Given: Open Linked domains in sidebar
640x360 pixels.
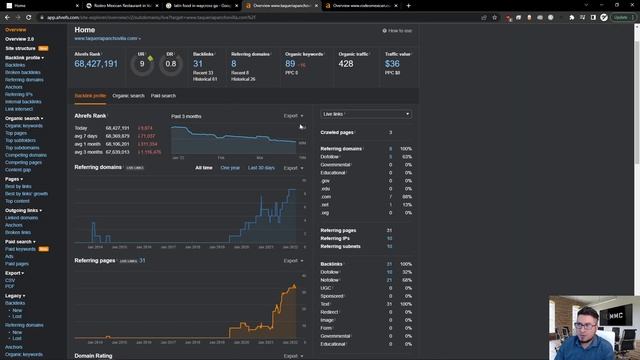Looking at the screenshot, I should coord(21,218).
